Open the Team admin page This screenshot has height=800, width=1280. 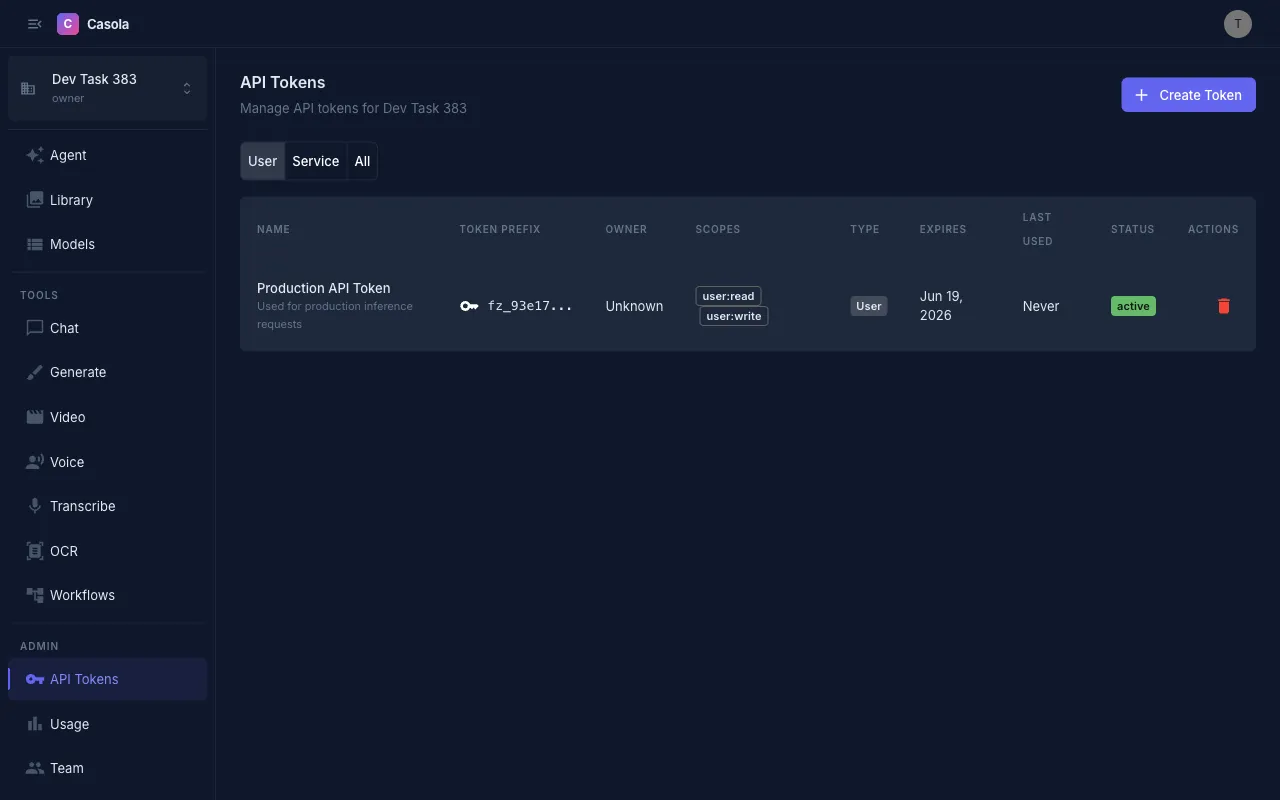coord(66,767)
